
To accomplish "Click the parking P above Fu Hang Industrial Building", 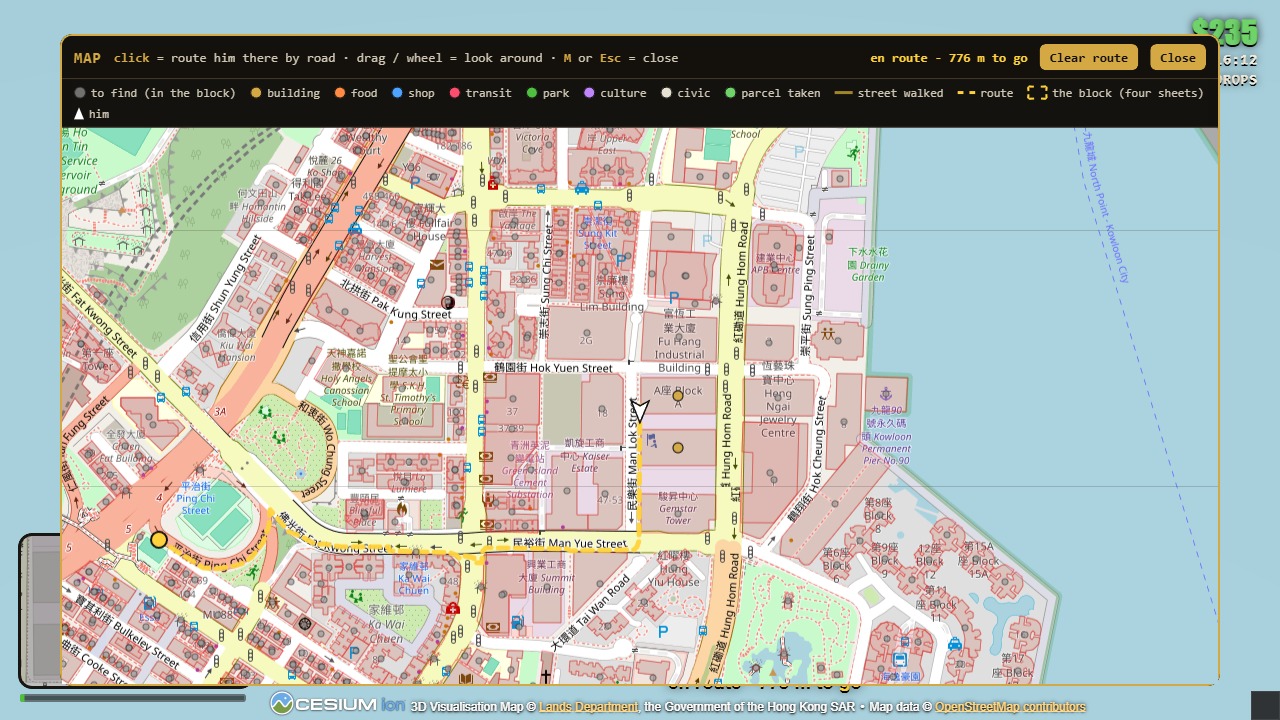I will (673, 298).
